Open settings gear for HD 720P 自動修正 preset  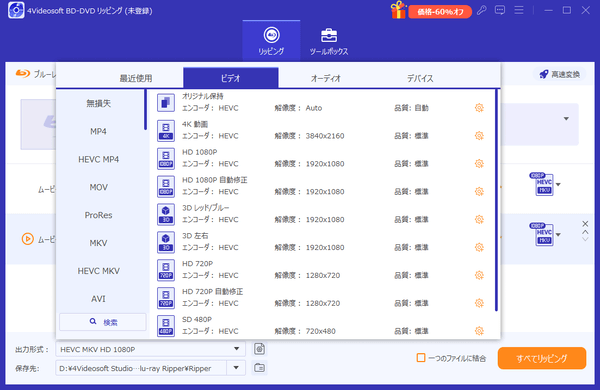(479, 303)
